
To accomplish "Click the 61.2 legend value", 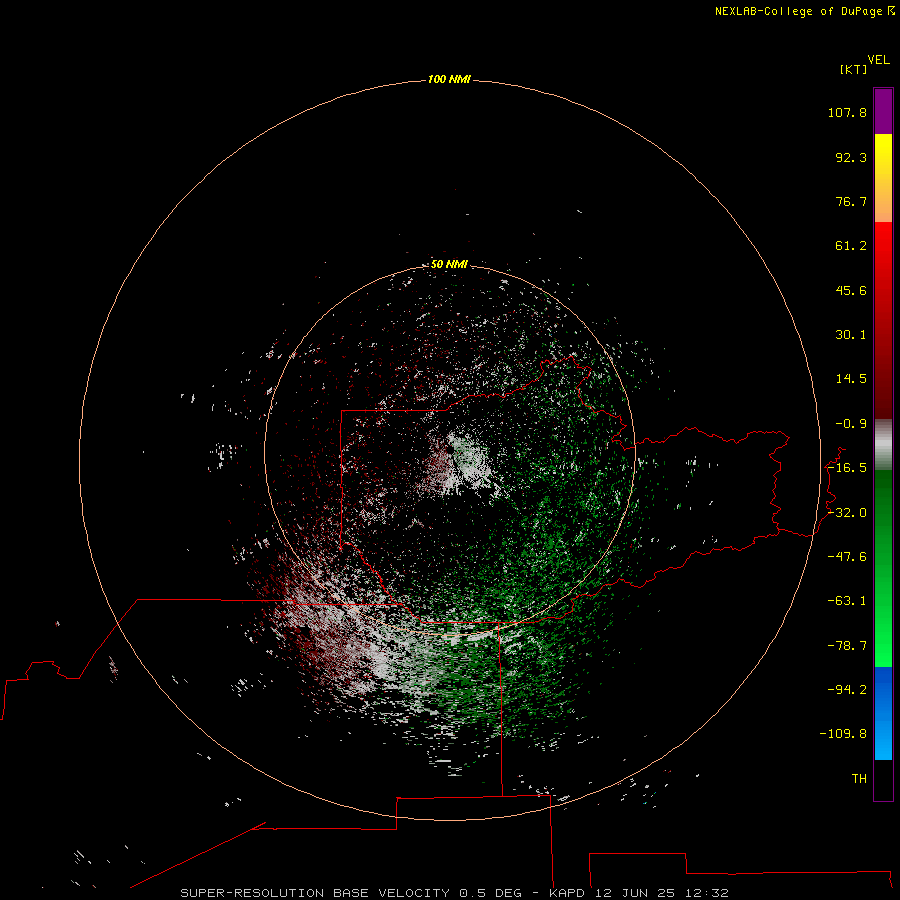I will [x=851, y=246].
